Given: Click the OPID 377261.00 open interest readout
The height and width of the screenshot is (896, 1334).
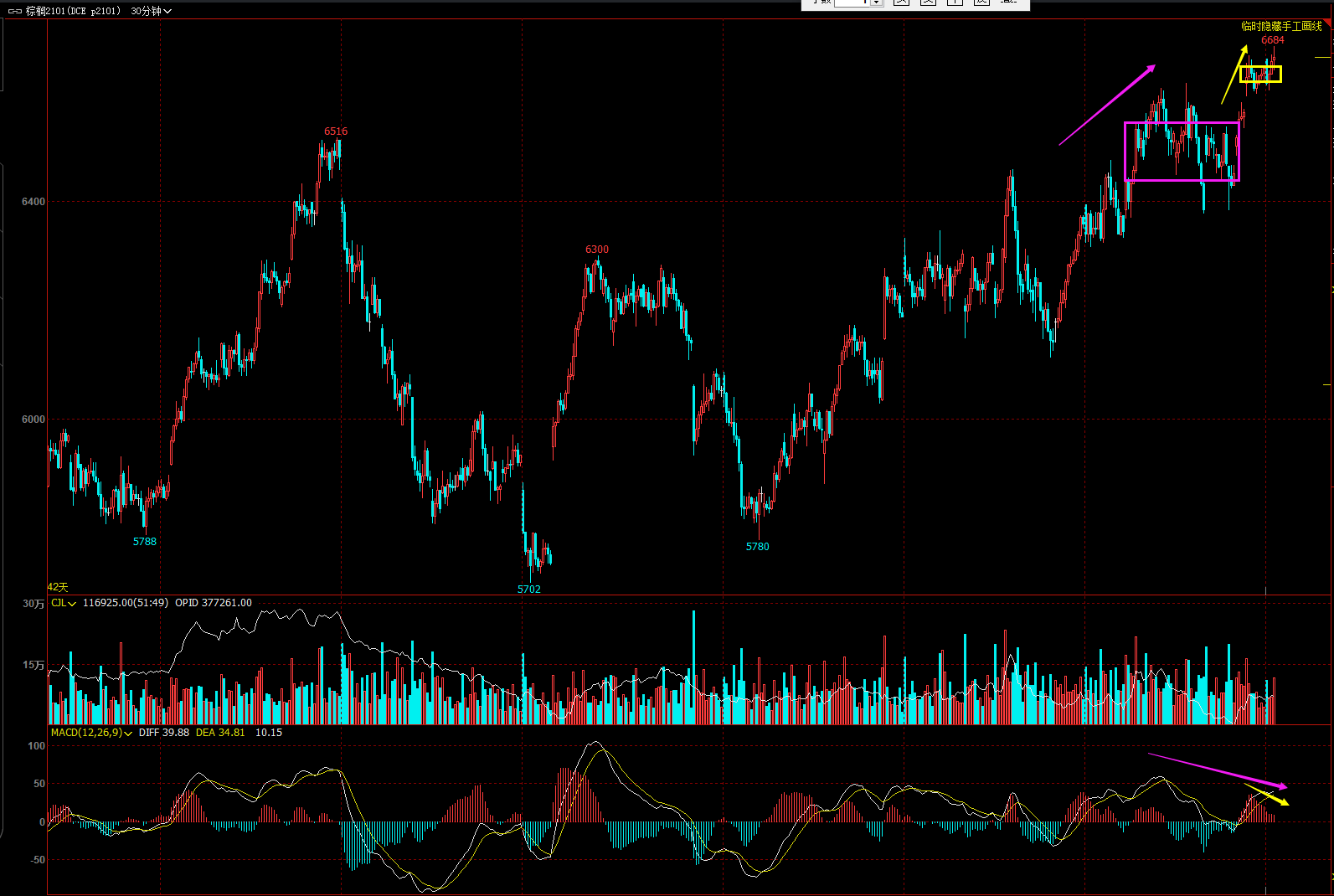Looking at the screenshot, I should (x=213, y=603).
